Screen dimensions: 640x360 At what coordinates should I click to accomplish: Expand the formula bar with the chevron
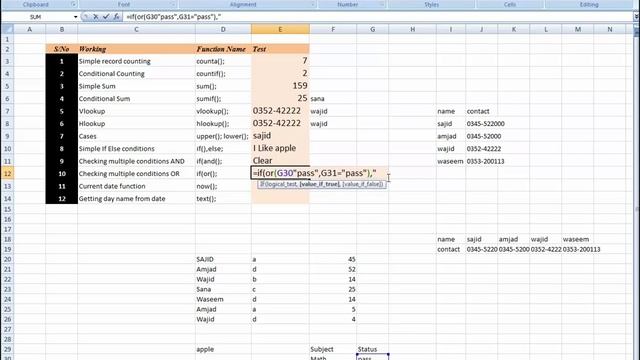[636, 17]
